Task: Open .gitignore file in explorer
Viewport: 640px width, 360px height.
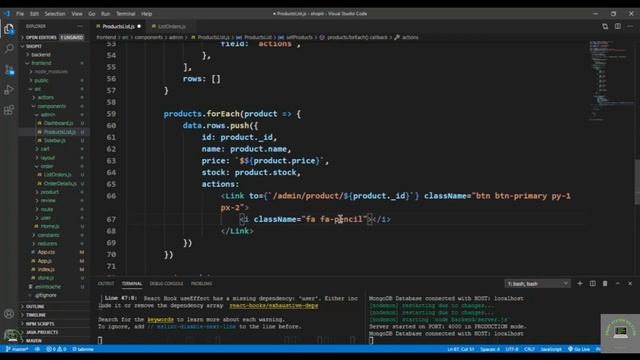Action: [x=45, y=295]
